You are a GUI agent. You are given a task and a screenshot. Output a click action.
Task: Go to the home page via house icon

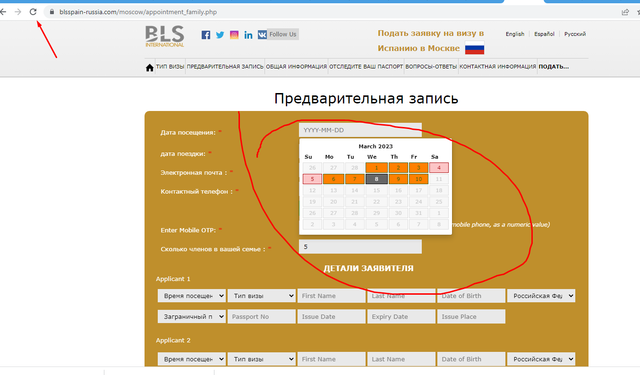coord(149,67)
